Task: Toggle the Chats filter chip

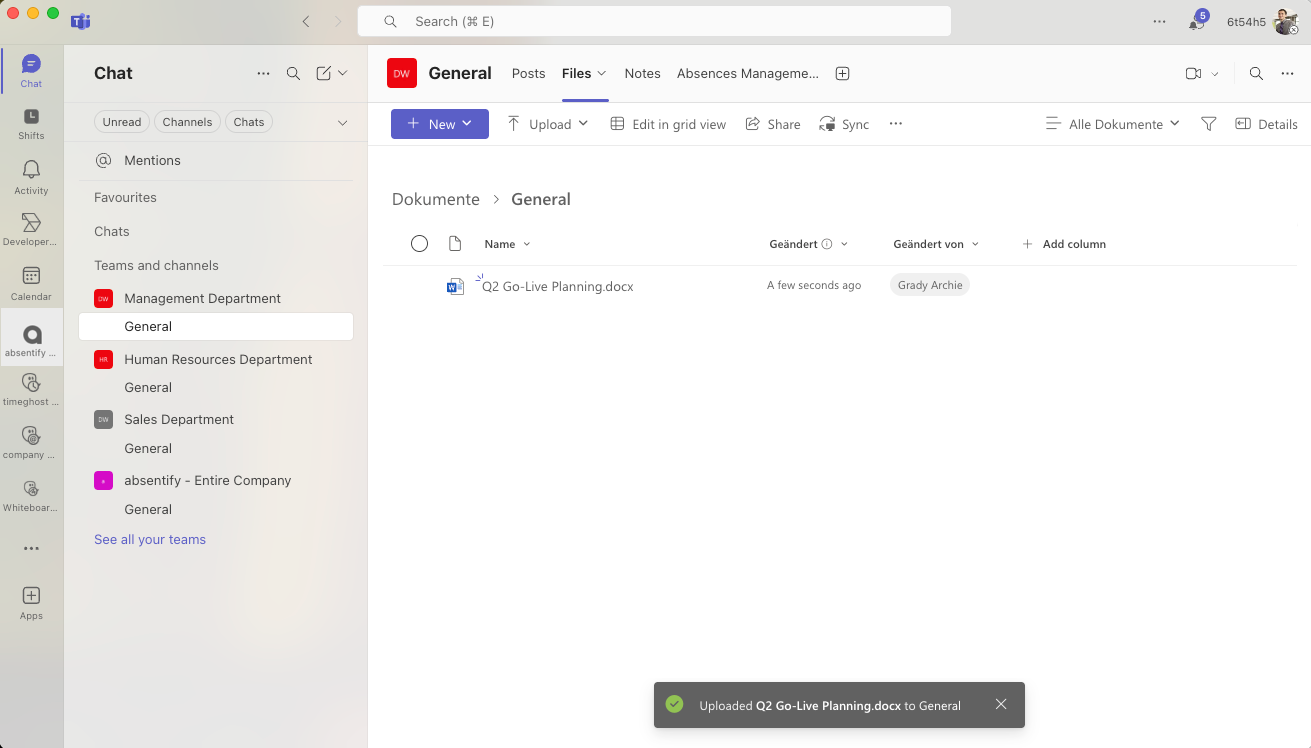Action: click(249, 122)
